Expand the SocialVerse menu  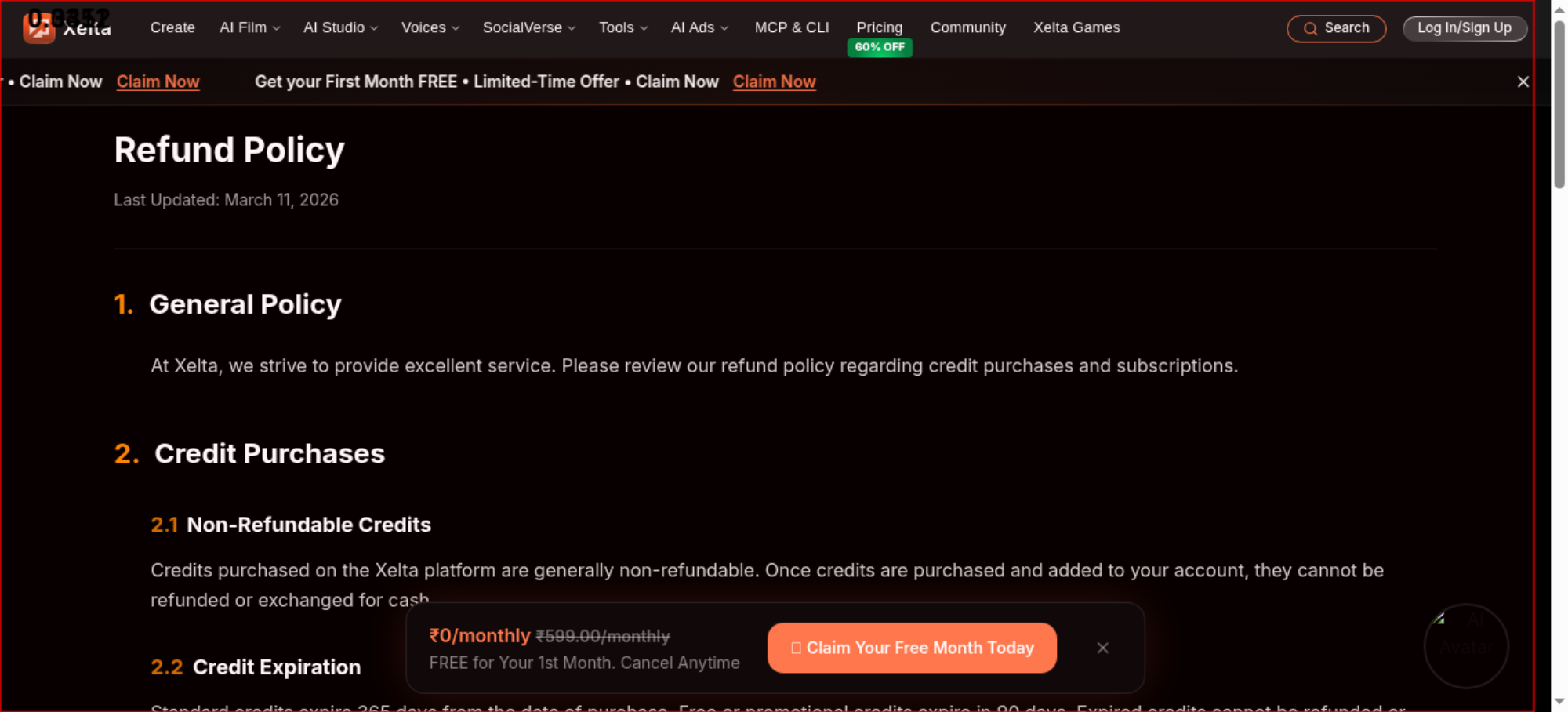coord(529,27)
